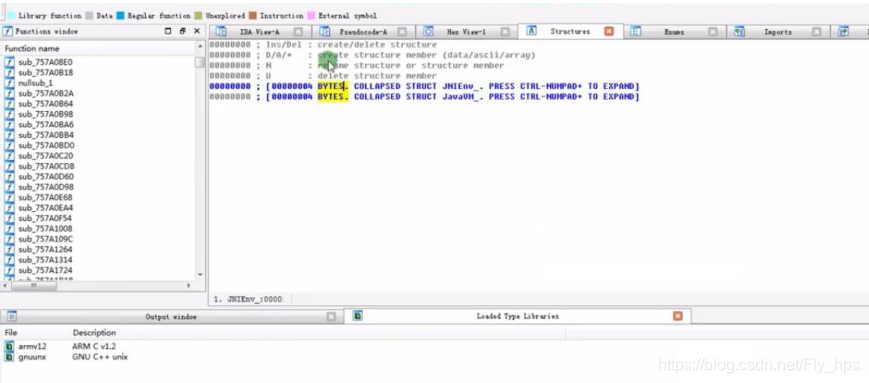869x383 pixels.
Task: Click the Pseudocode-A tab icon
Action: 325,32
